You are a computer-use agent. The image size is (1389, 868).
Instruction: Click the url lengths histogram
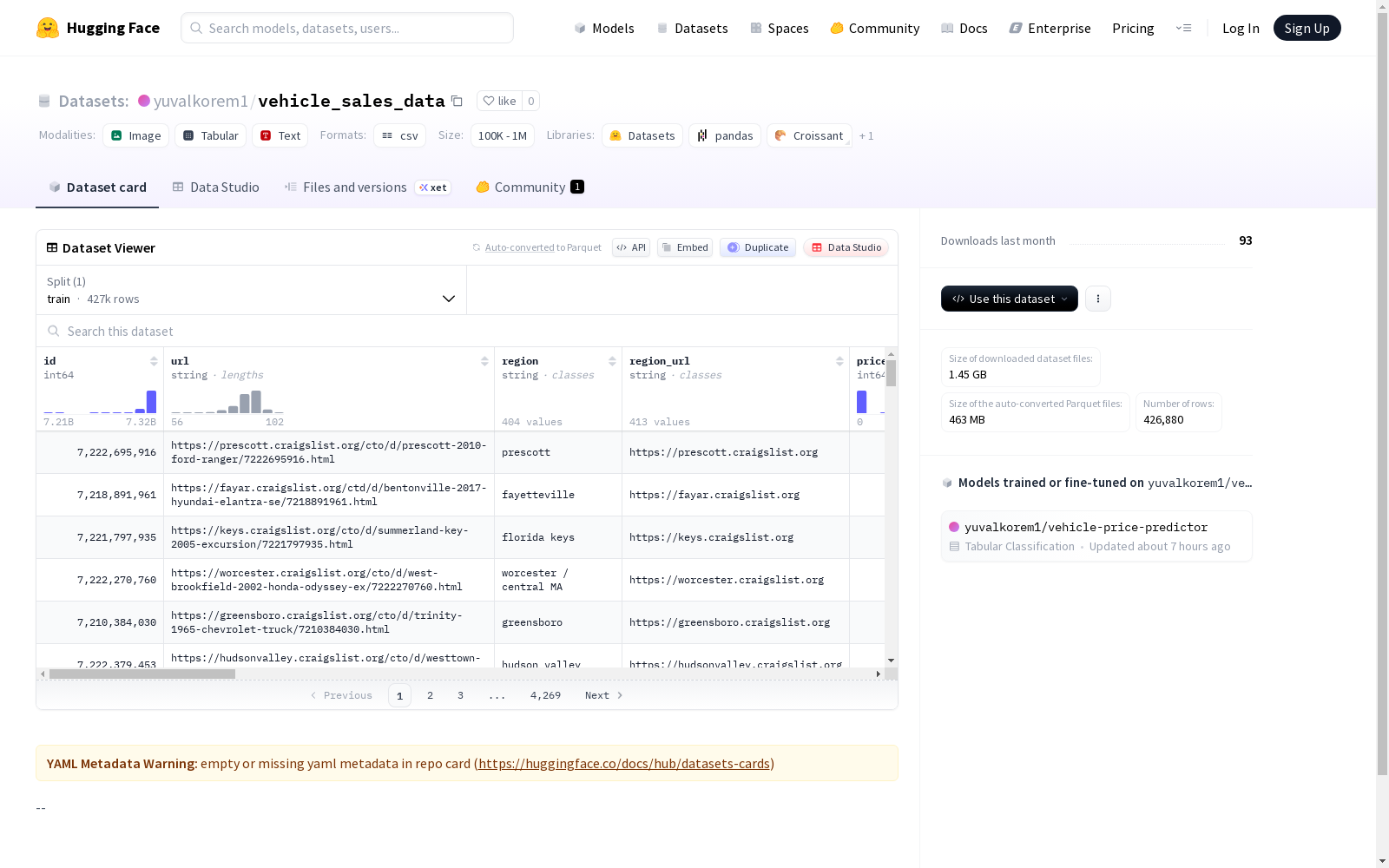tap(227, 402)
